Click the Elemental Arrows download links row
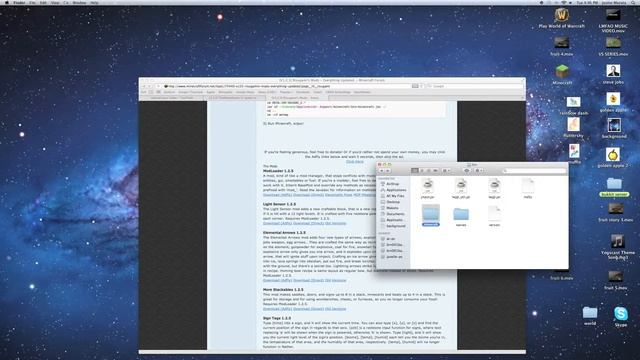The image size is (640, 360). click(304, 280)
